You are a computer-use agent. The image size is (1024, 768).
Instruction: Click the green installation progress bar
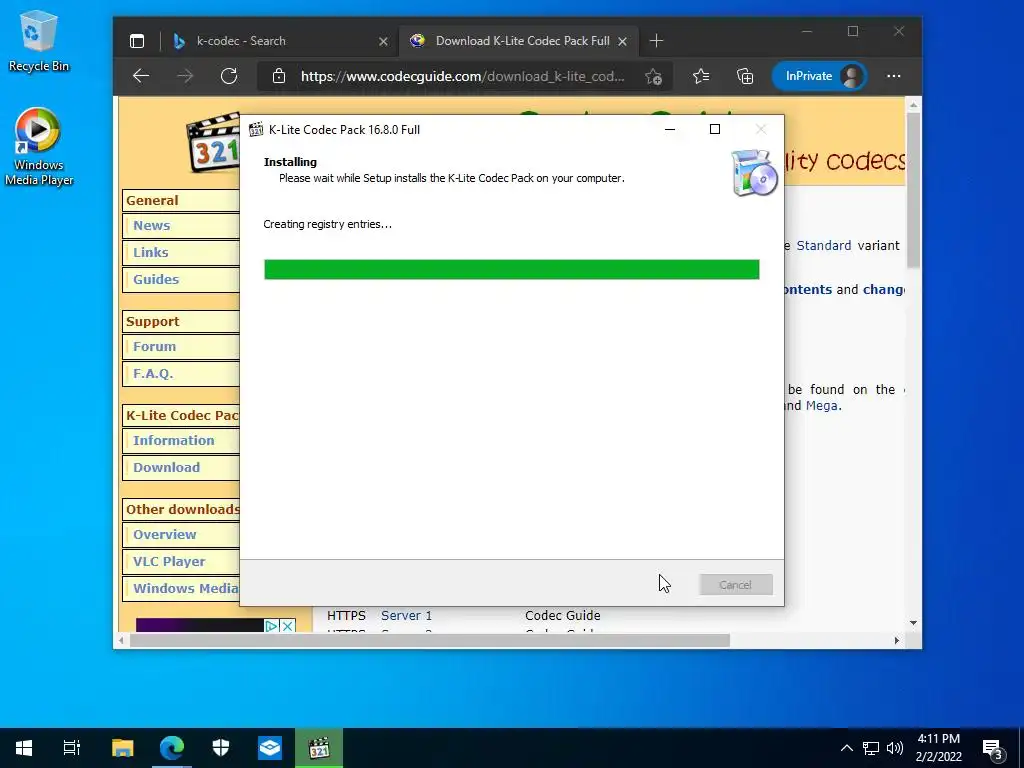click(511, 269)
